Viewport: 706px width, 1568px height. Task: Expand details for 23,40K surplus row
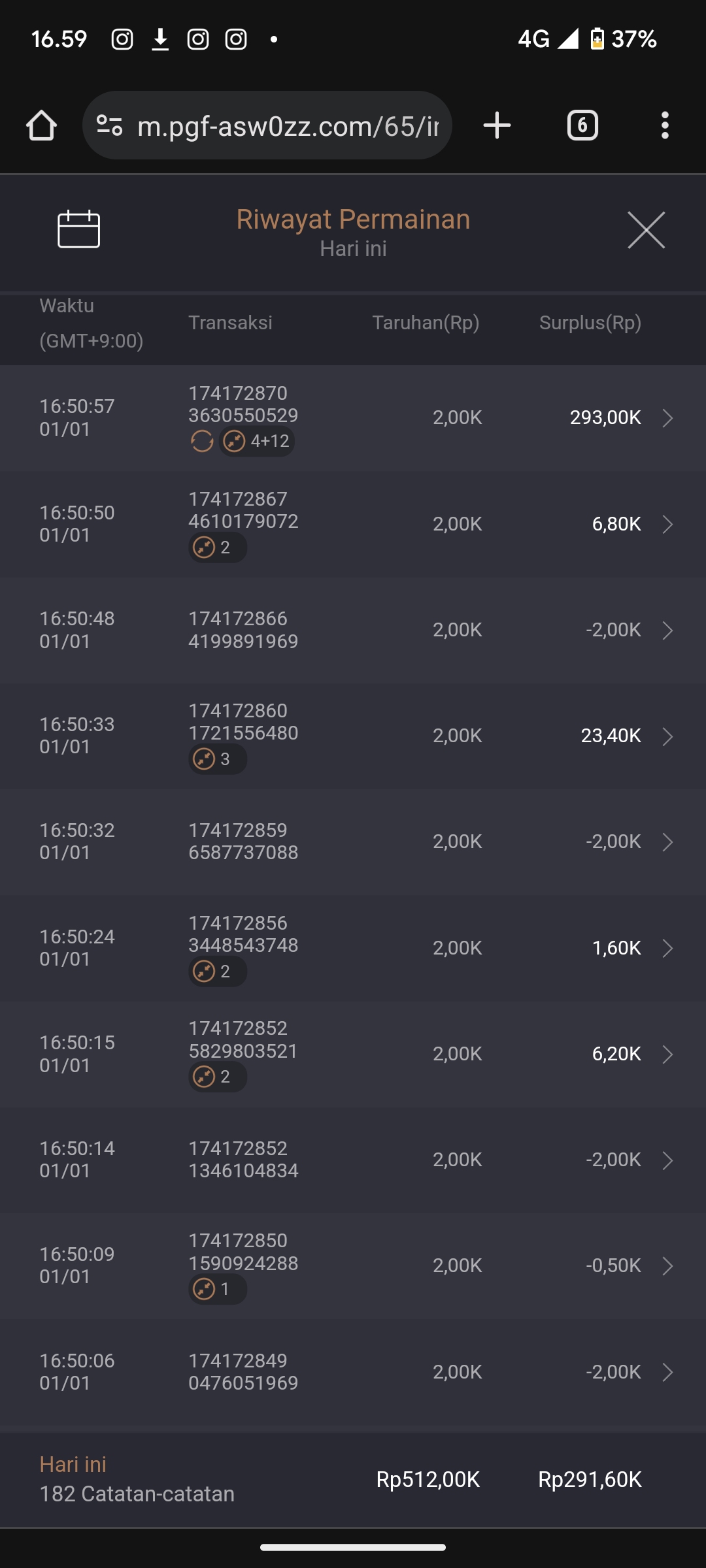667,736
